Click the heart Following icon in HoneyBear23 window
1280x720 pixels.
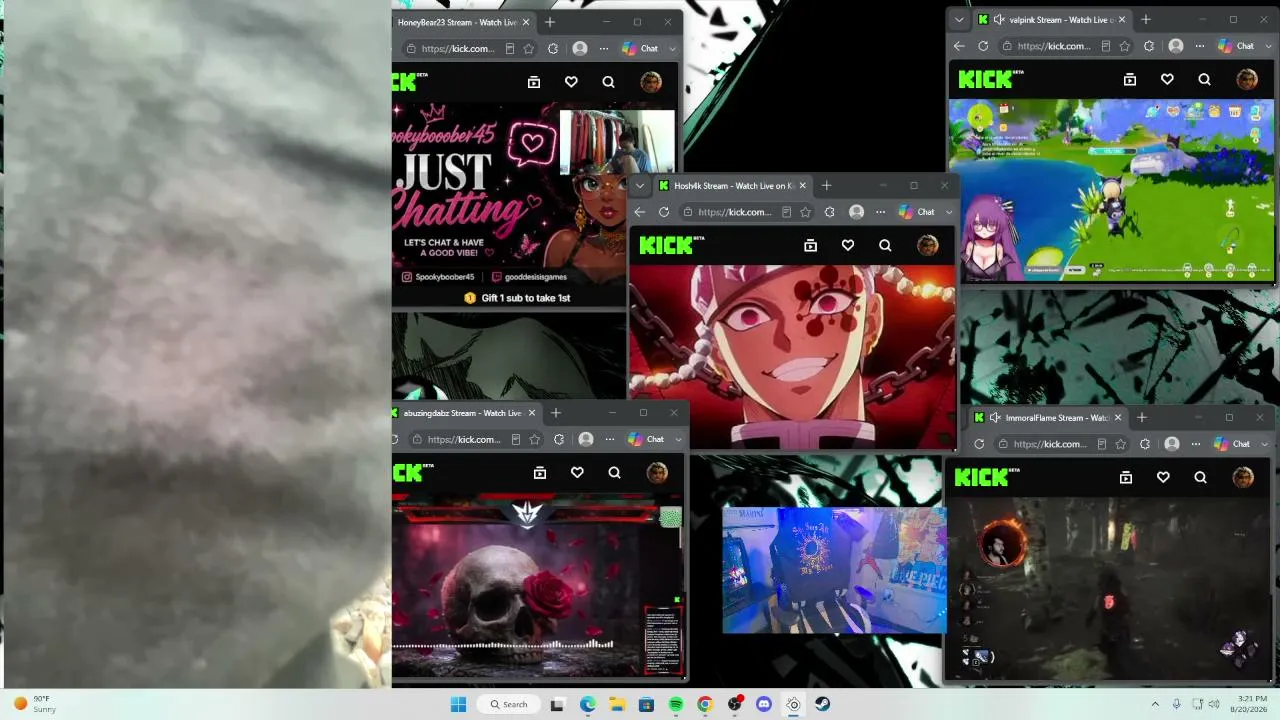pos(571,82)
